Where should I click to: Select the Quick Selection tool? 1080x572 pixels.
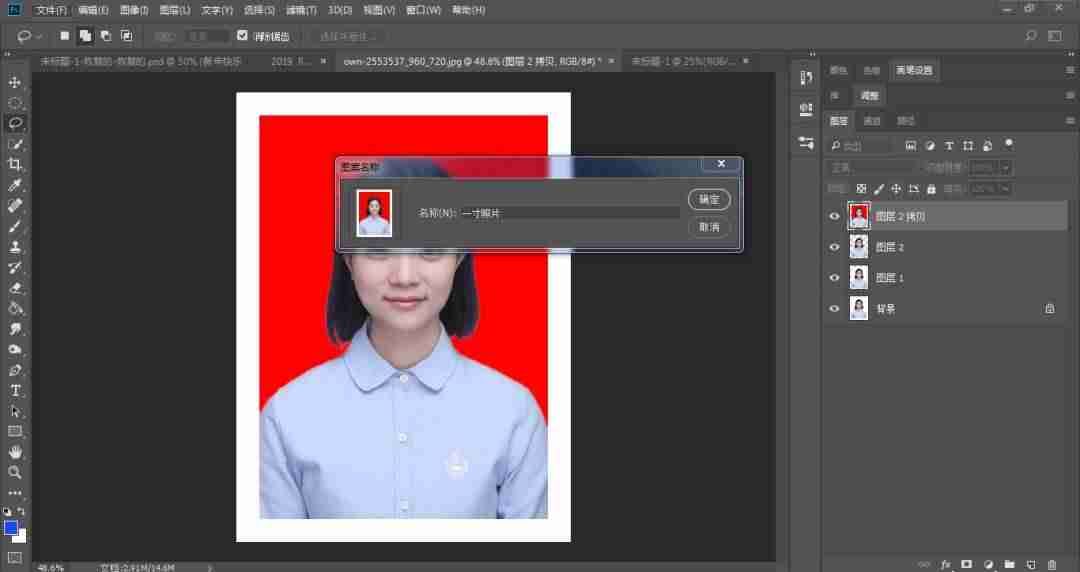pos(14,144)
